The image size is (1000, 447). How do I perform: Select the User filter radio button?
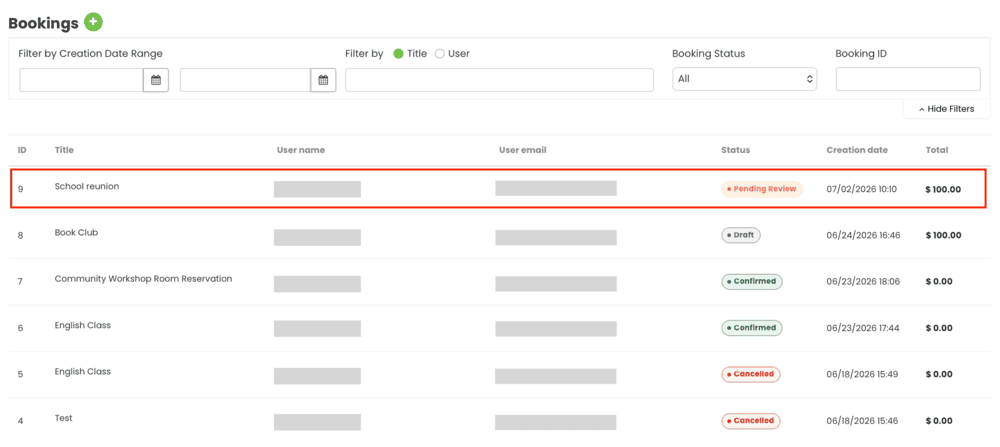point(439,54)
